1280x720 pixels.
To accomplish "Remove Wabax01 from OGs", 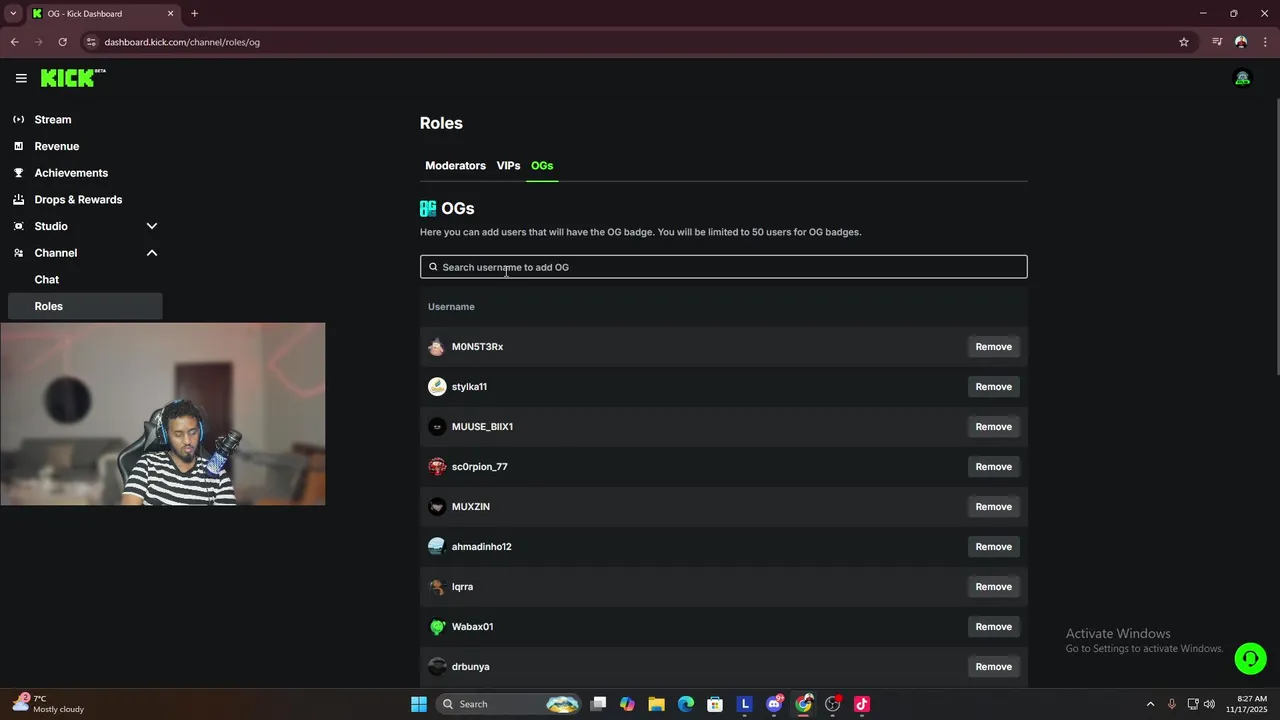I will (x=993, y=627).
